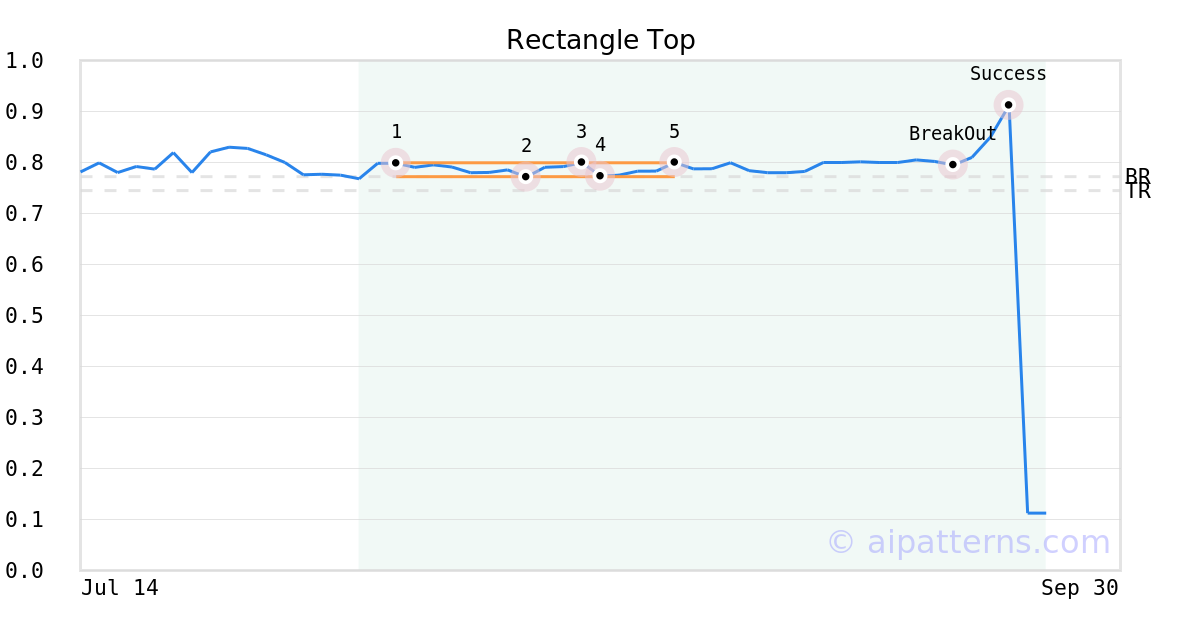This screenshot has width=1200, height=630.
Task: Select the Success peak marker
Action: [x=1008, y=104]
